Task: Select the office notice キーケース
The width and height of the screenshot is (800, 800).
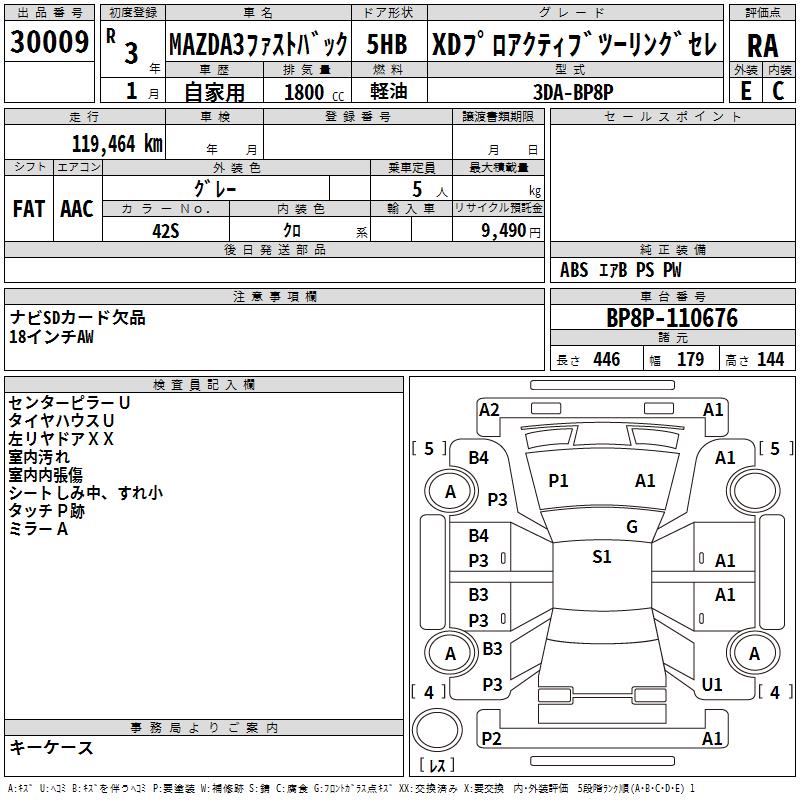Action: pyautogui.click(x=51, y=747)
